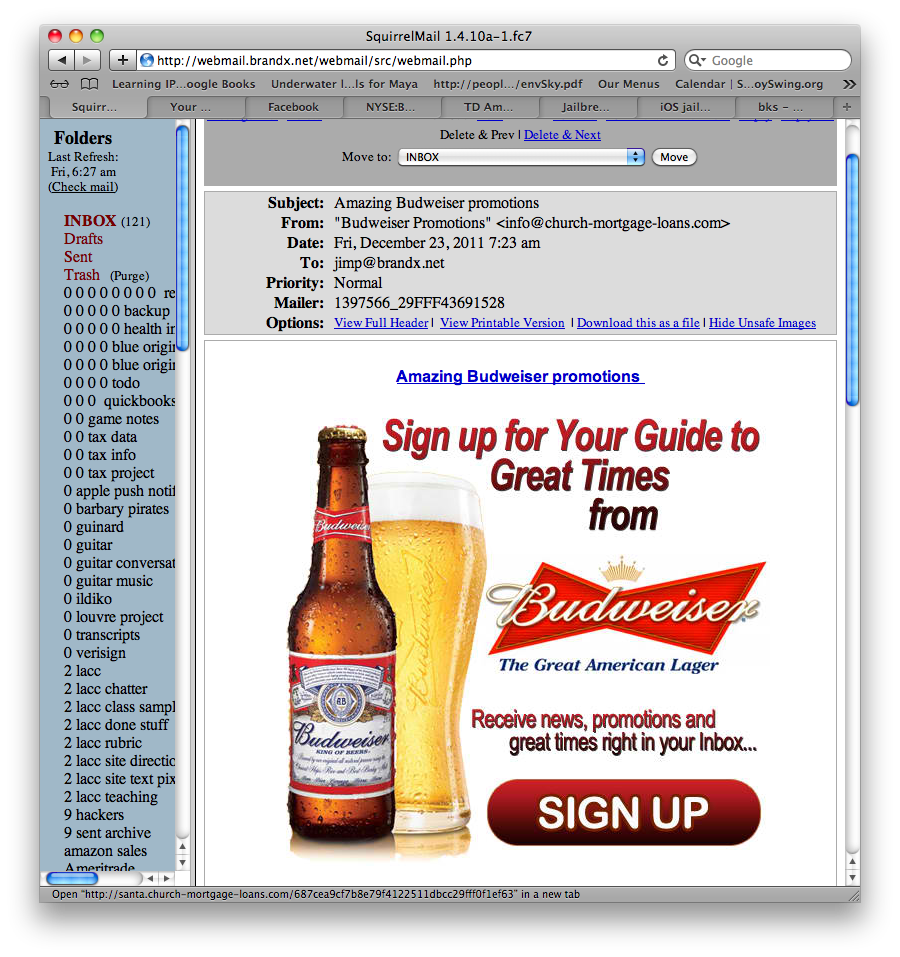Open View Printable Version link
Viewport: 900px width, 957px height.
(502, 323)
